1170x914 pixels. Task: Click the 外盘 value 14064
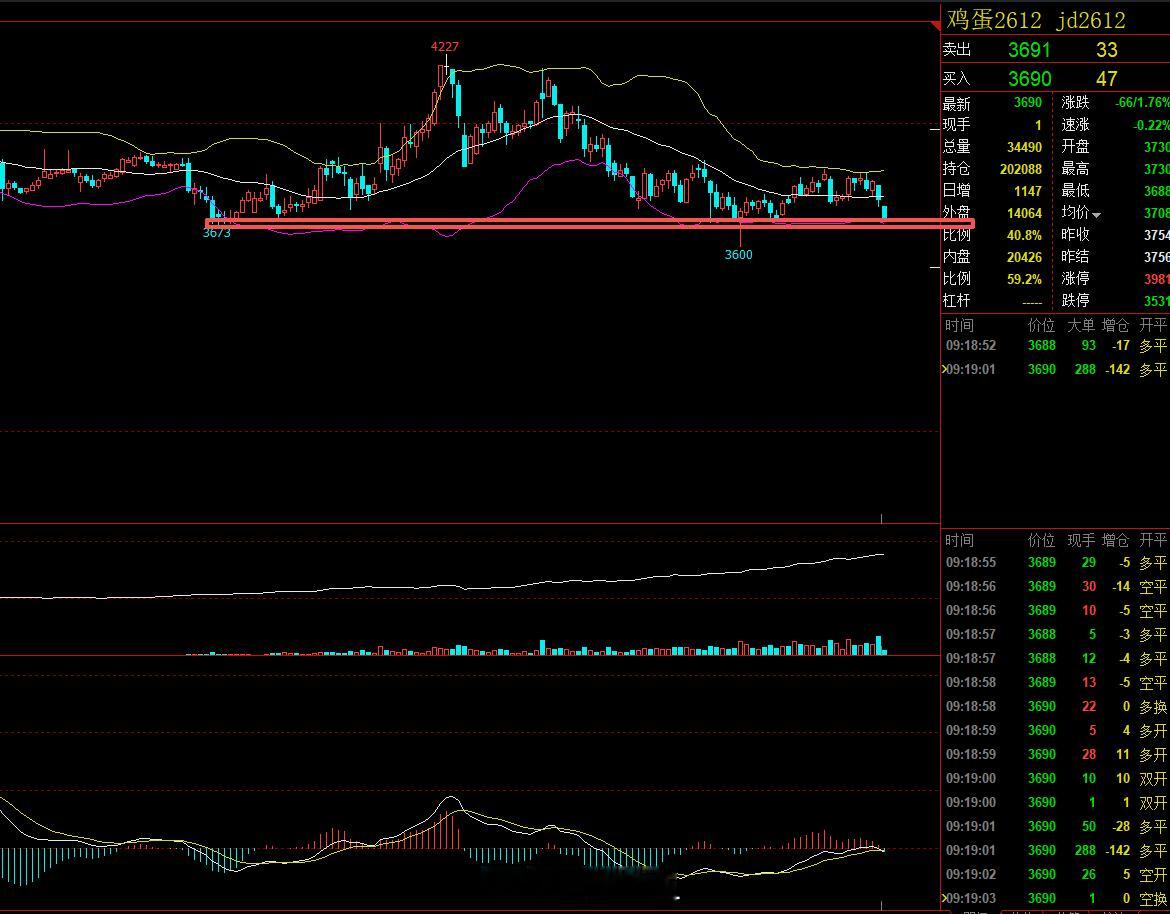coord(1024,213)
